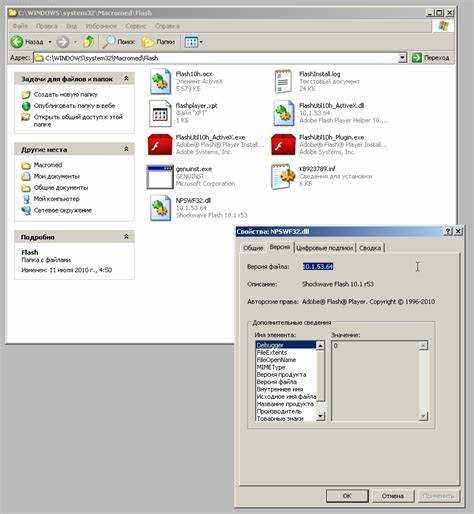Switch to the Цифровые подписи tab
Image resolution: width=474 pixels, height=514 pixels.
tap(324, 248)
